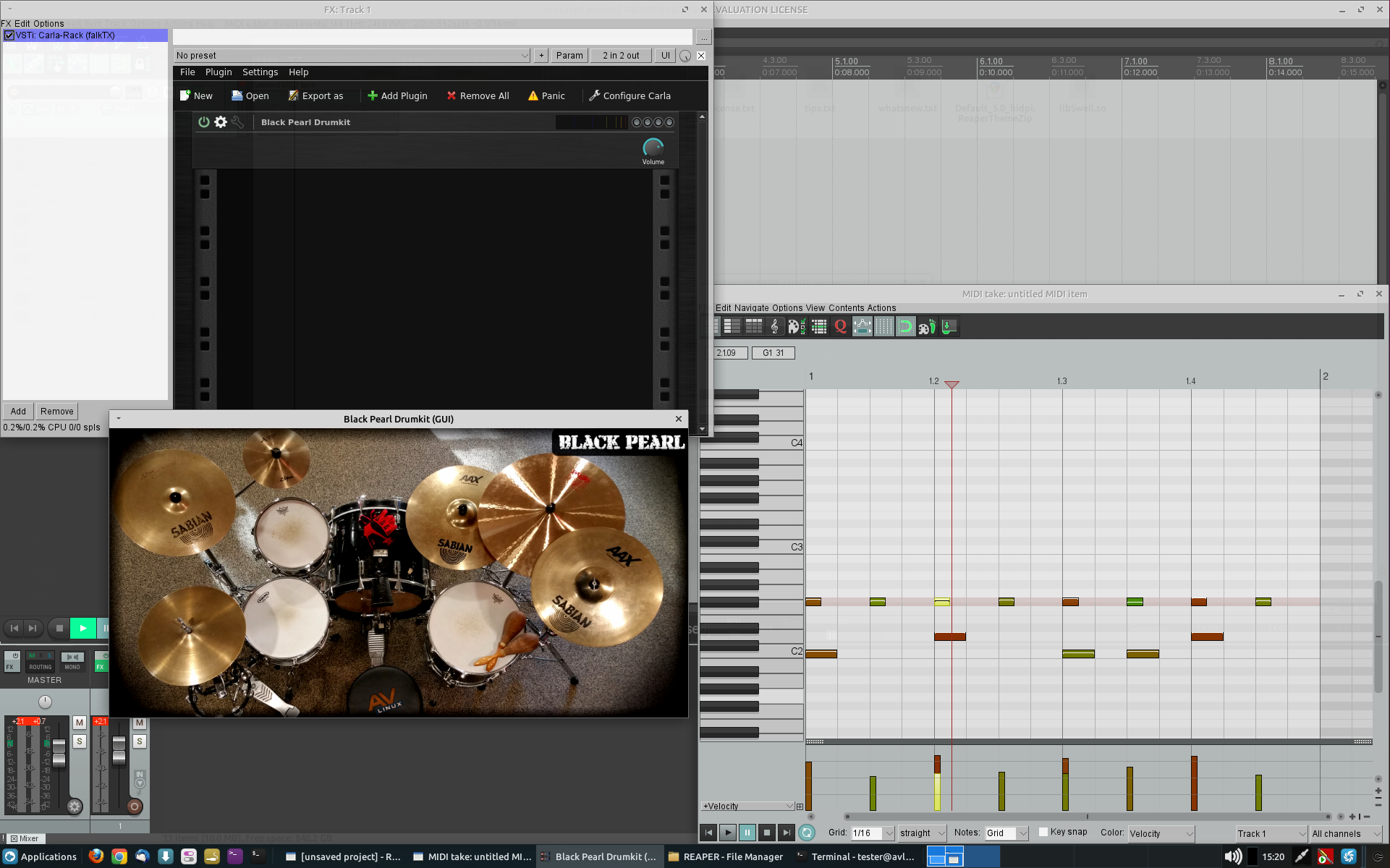Mute the MASTER track with its M button

point(80,723)
